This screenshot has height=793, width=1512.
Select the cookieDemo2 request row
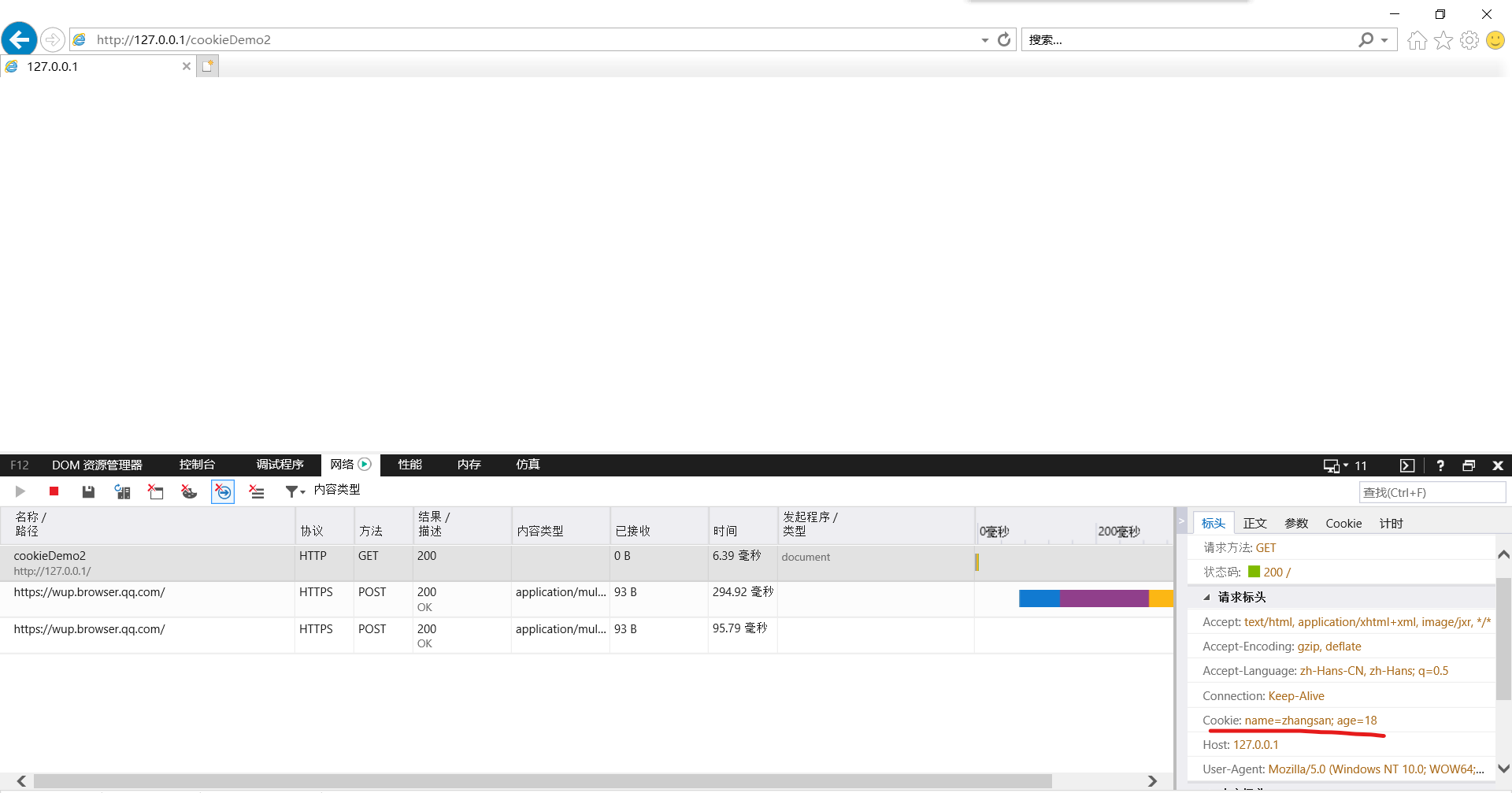pos(587,563)
